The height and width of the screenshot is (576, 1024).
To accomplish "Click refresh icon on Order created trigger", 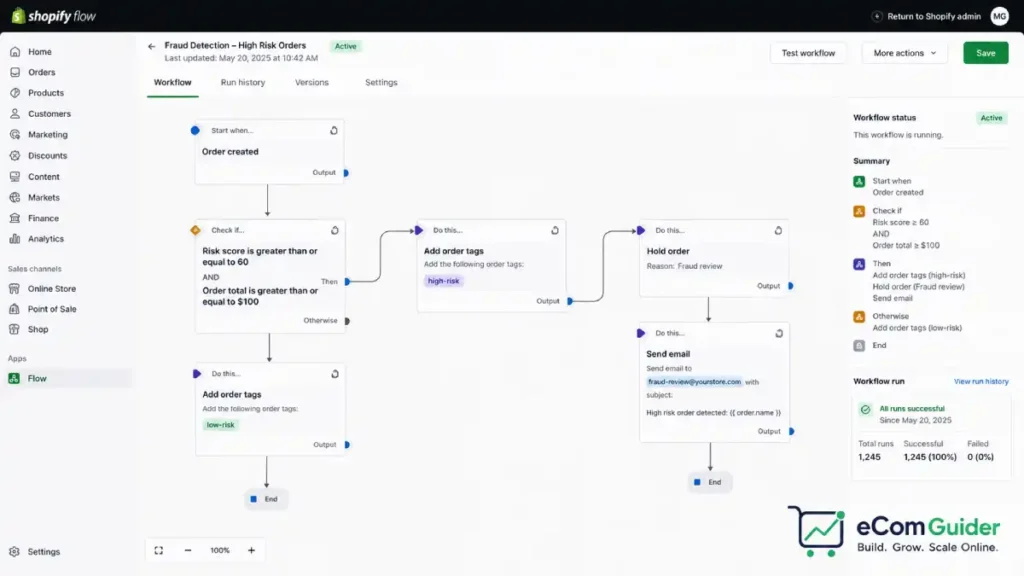I will (x=334, y=131).
